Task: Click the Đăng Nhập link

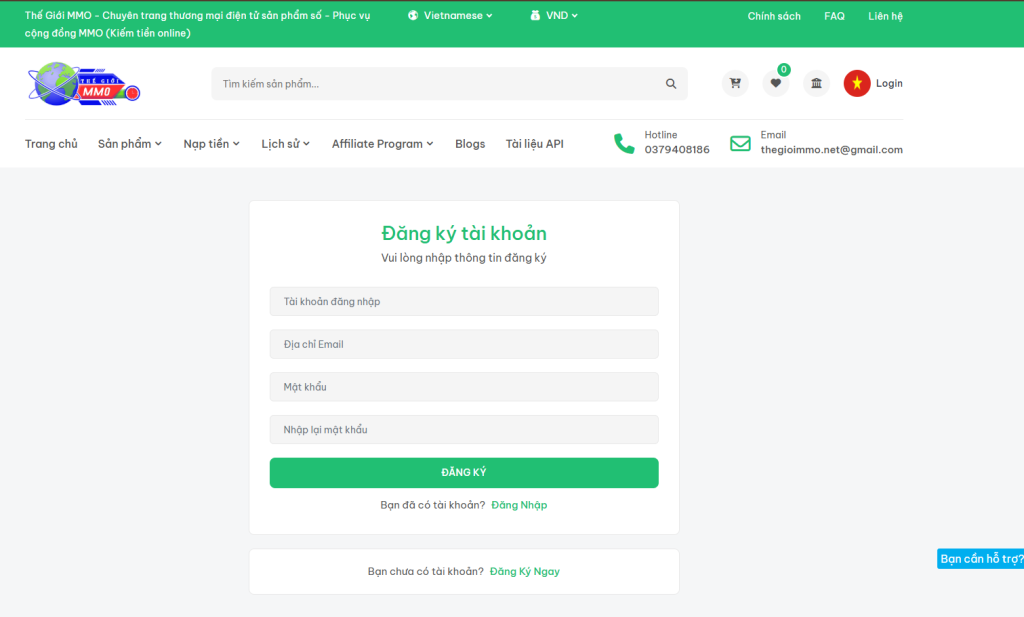Action: tap(518, 505)
